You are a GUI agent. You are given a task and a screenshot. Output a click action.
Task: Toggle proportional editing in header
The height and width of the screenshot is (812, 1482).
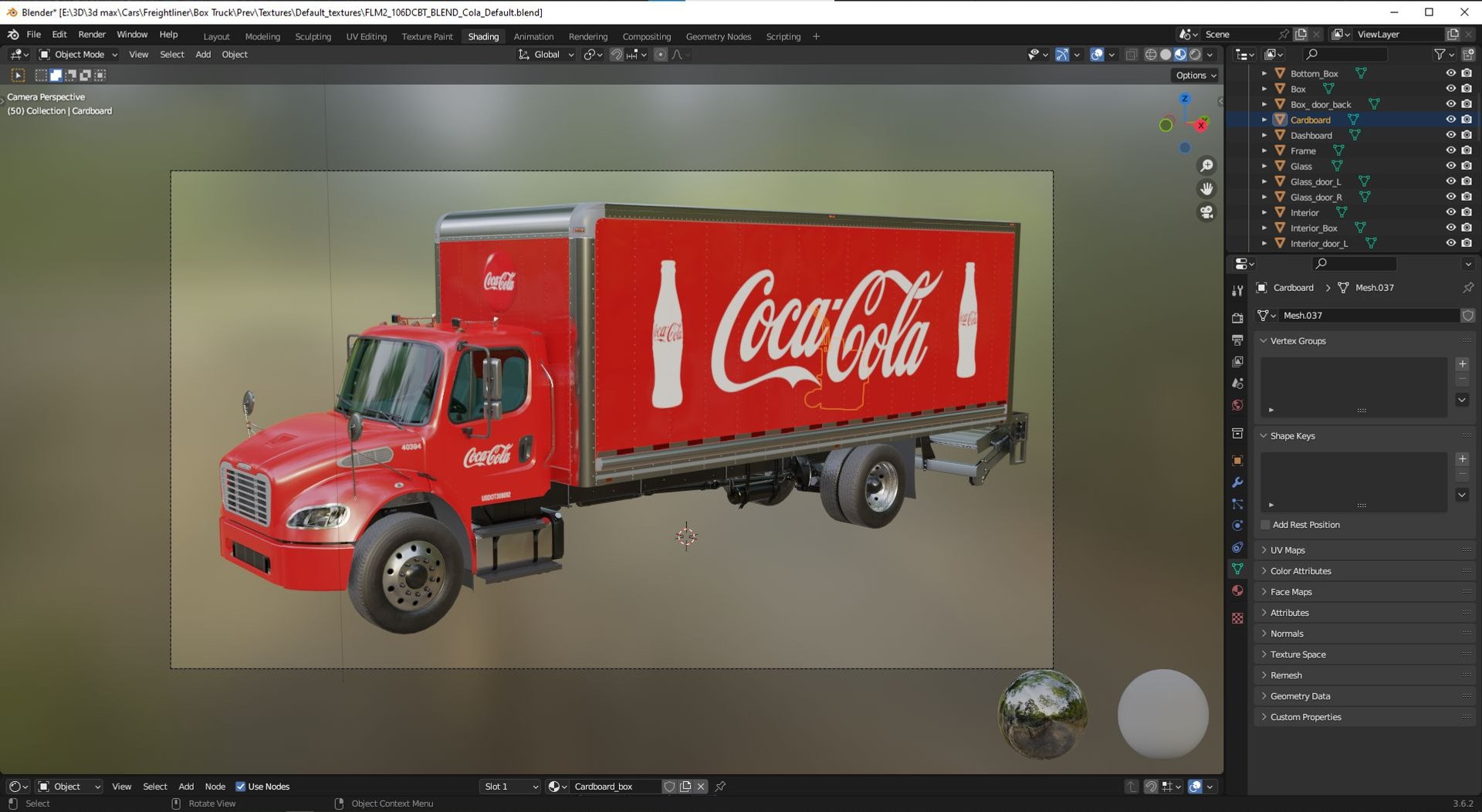(x=661, y=55)
